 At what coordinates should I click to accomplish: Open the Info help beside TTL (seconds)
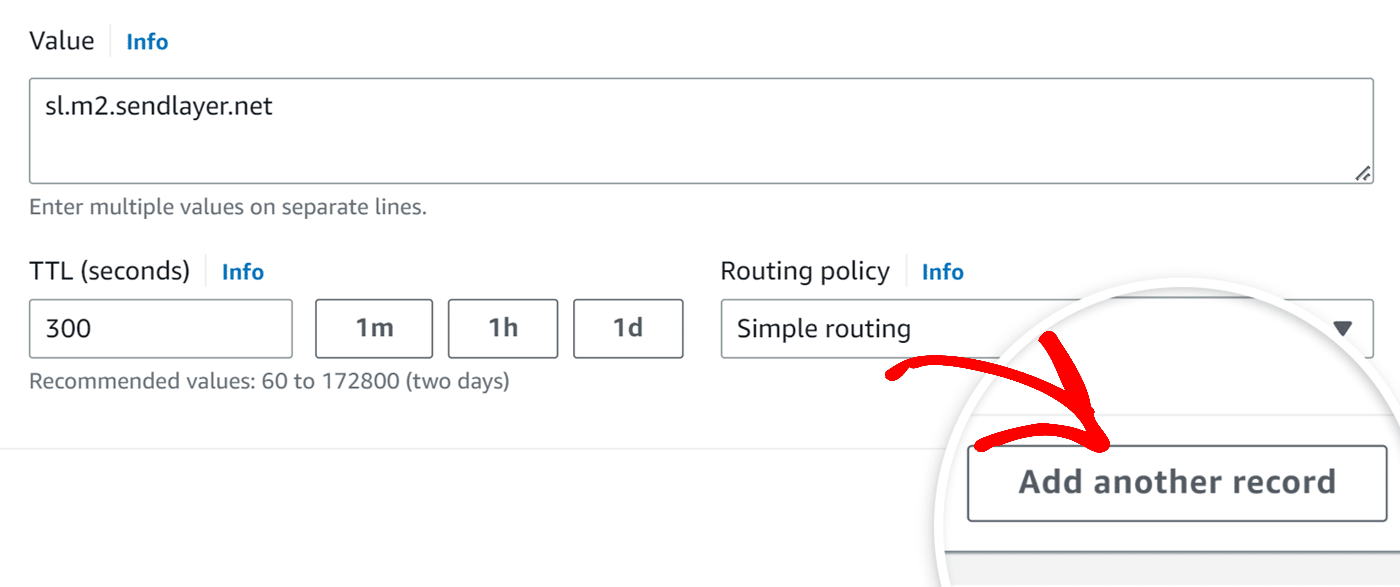242,272
